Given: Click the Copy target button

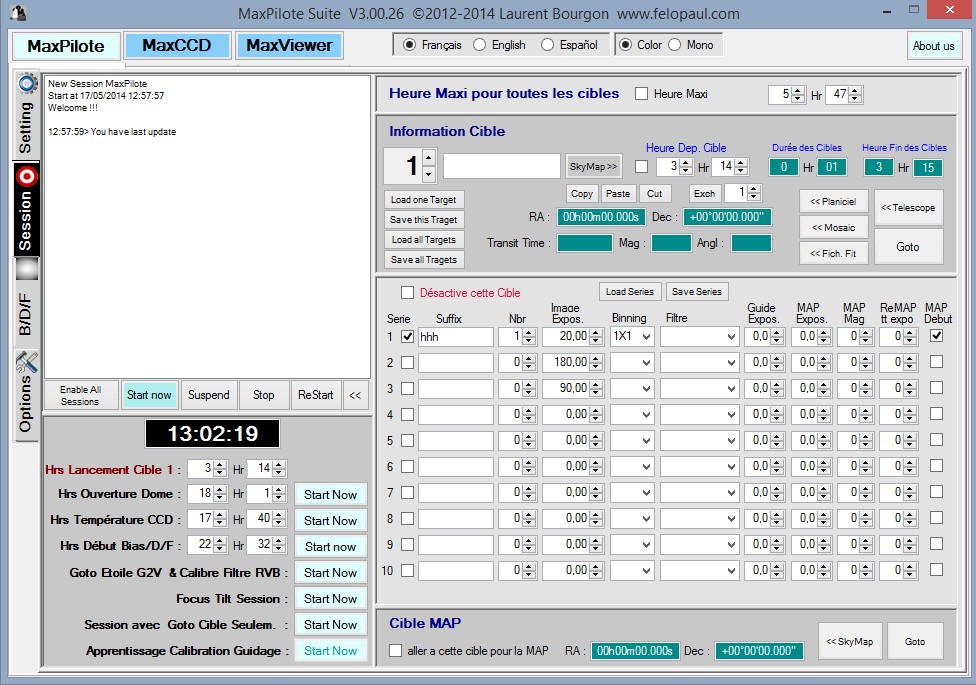Looking at the screenshot, I should click(582, 194).
